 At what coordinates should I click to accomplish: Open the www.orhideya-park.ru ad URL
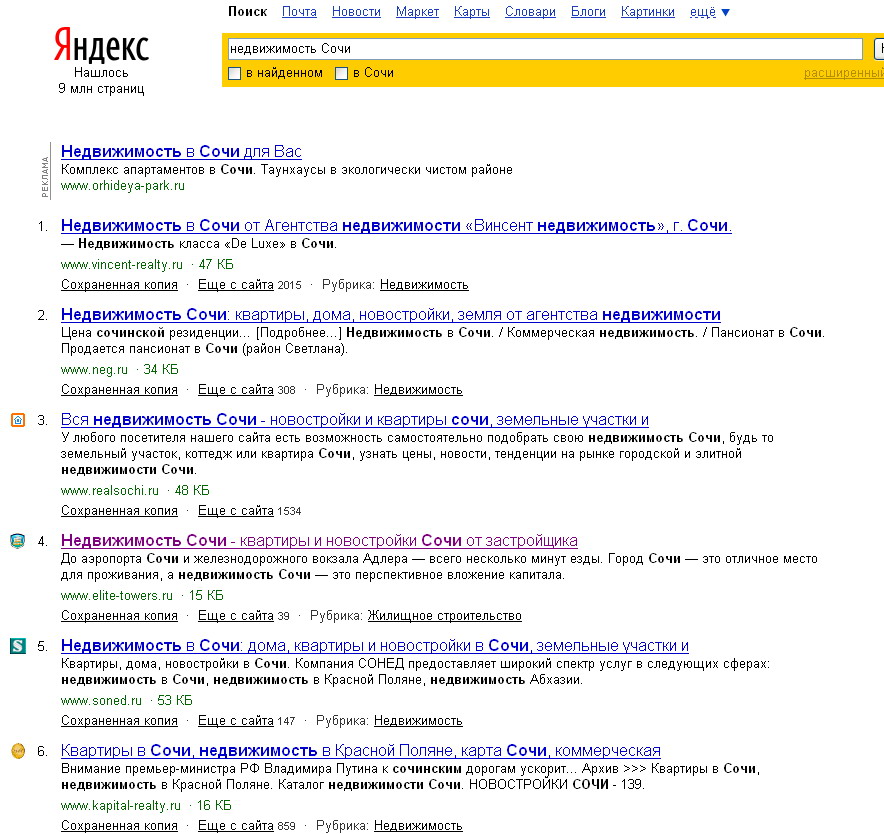point(123,186)
